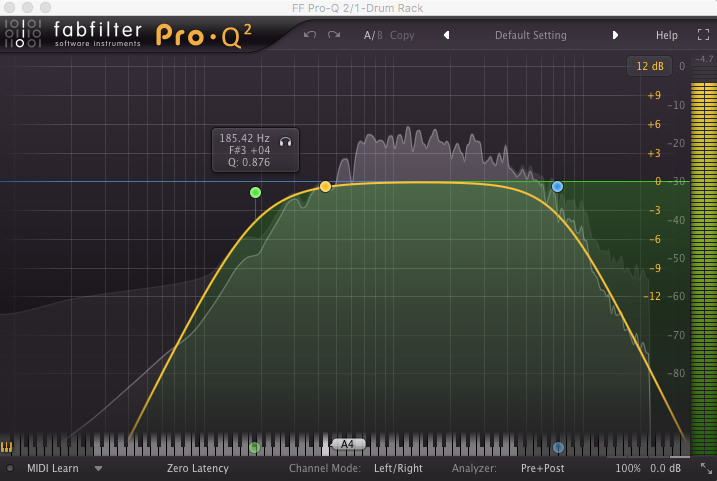Change Channel Mode Left/Right setting
This screenshot has width=717, height=481.
click(x=398, y=468)
